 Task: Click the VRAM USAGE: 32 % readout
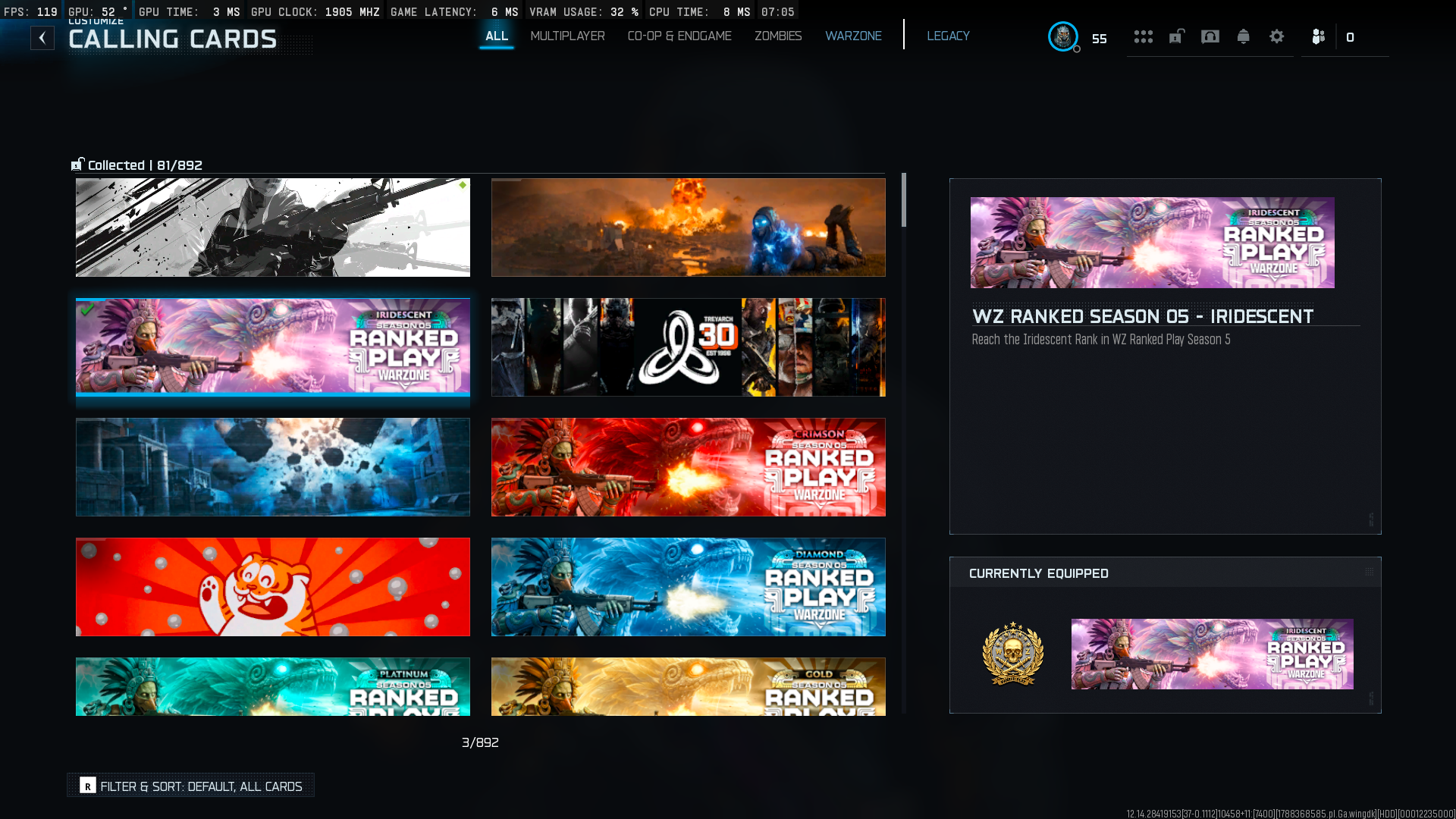click(x=584, y=12)
